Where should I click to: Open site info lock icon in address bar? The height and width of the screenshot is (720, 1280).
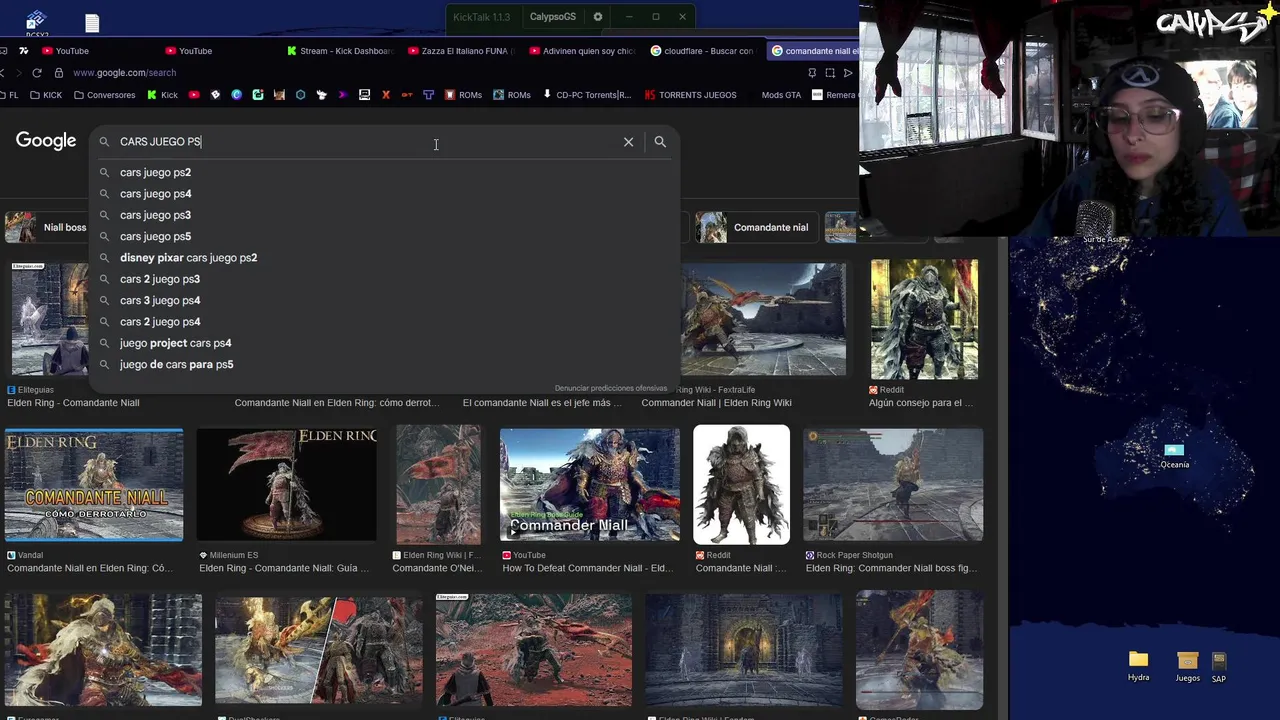(x=59, y=73)
